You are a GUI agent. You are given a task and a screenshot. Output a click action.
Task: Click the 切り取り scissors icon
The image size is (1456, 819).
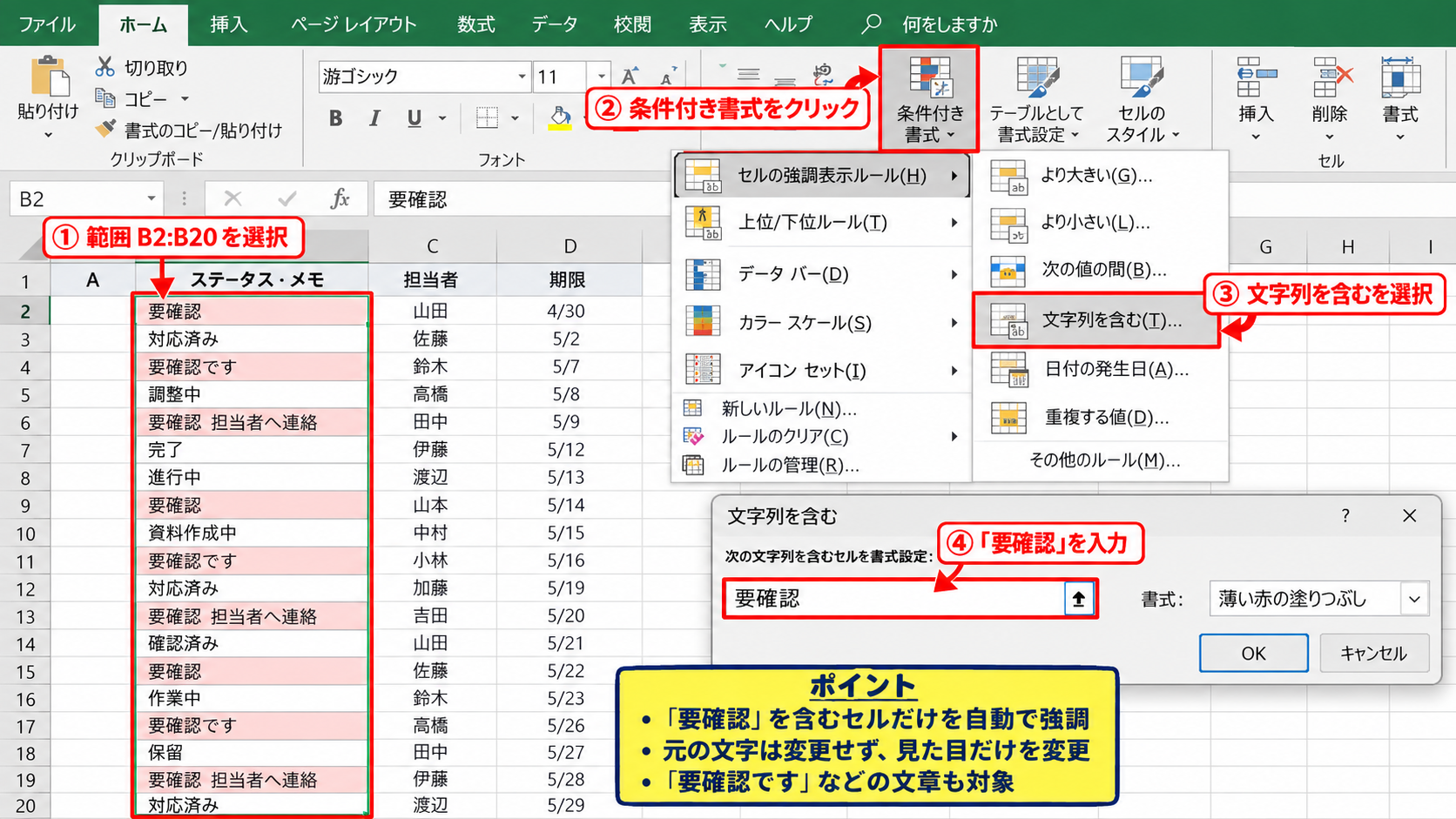[x=104, y=67]
